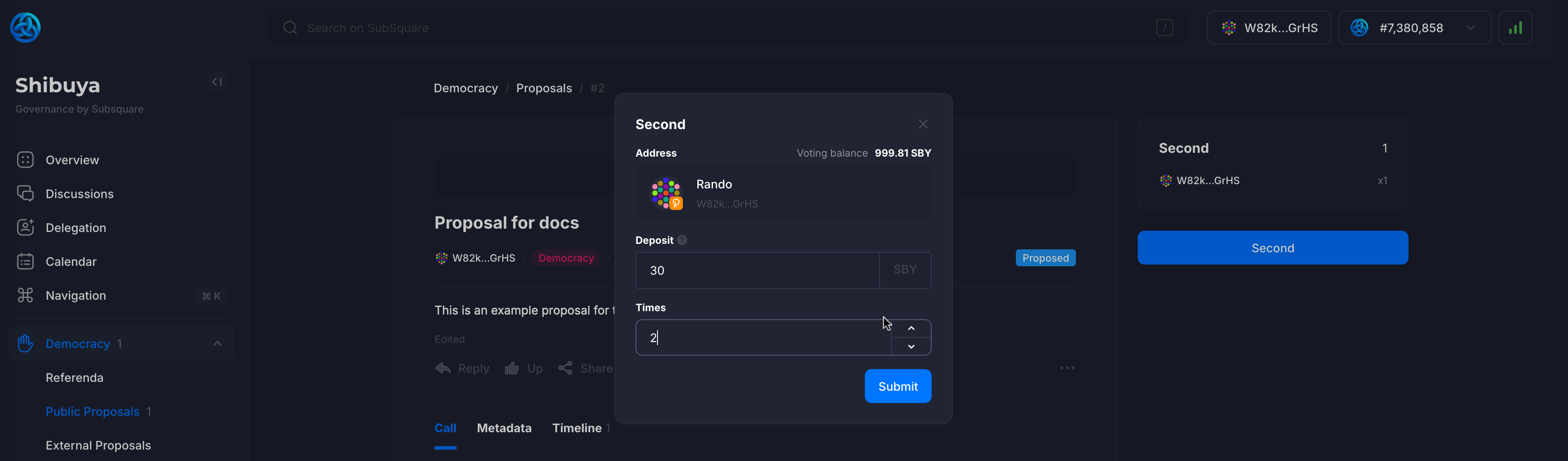Click the SubSquare logo icon
This screenshot has width=1568, height=461.
coord(25,28)
